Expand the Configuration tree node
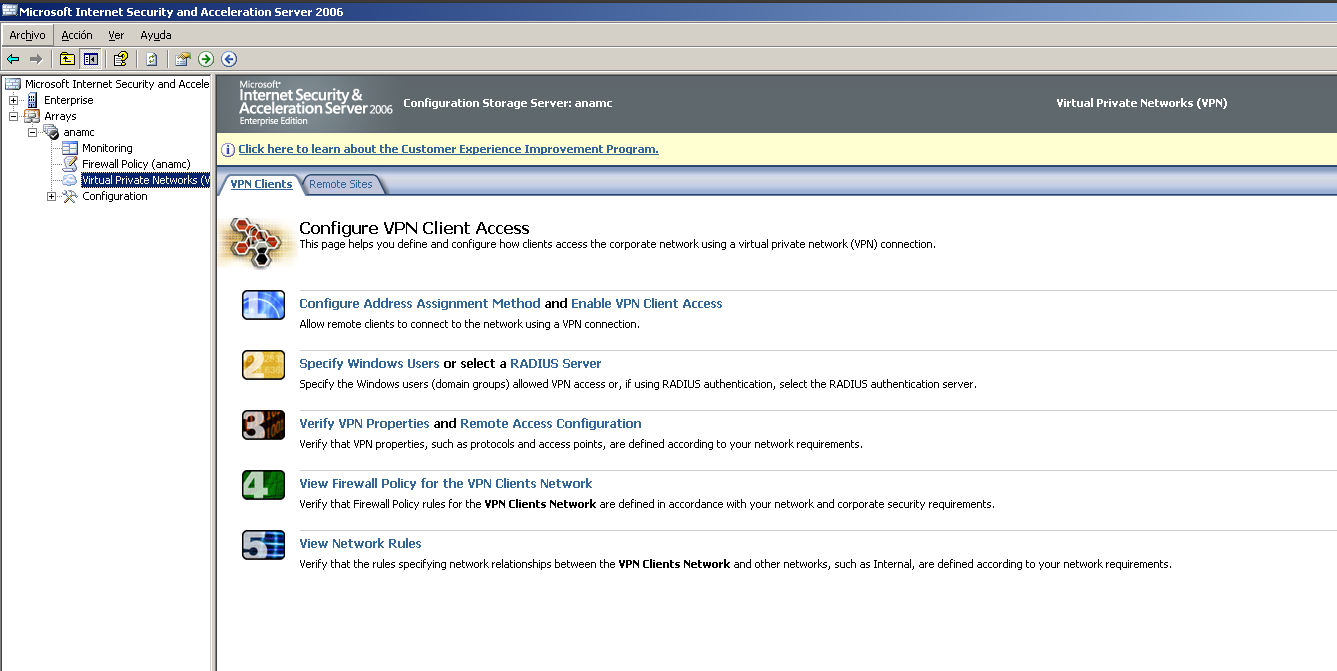 [51, 196]
